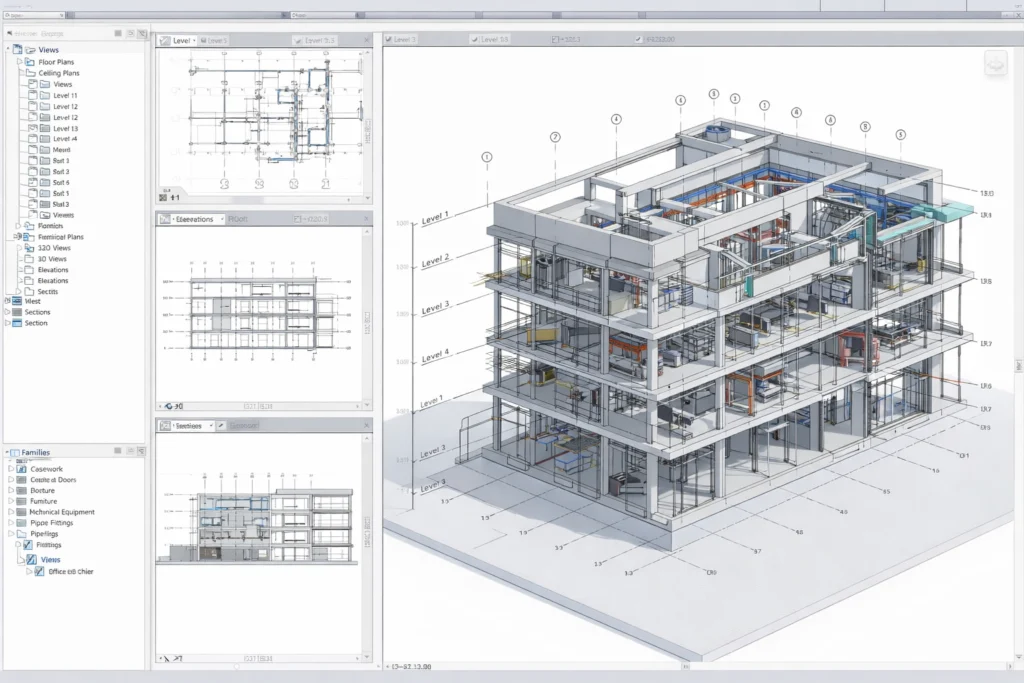Screen dimensions: 1024x683
Task: Click the Casework family category icon
Action: pos(21,469)
